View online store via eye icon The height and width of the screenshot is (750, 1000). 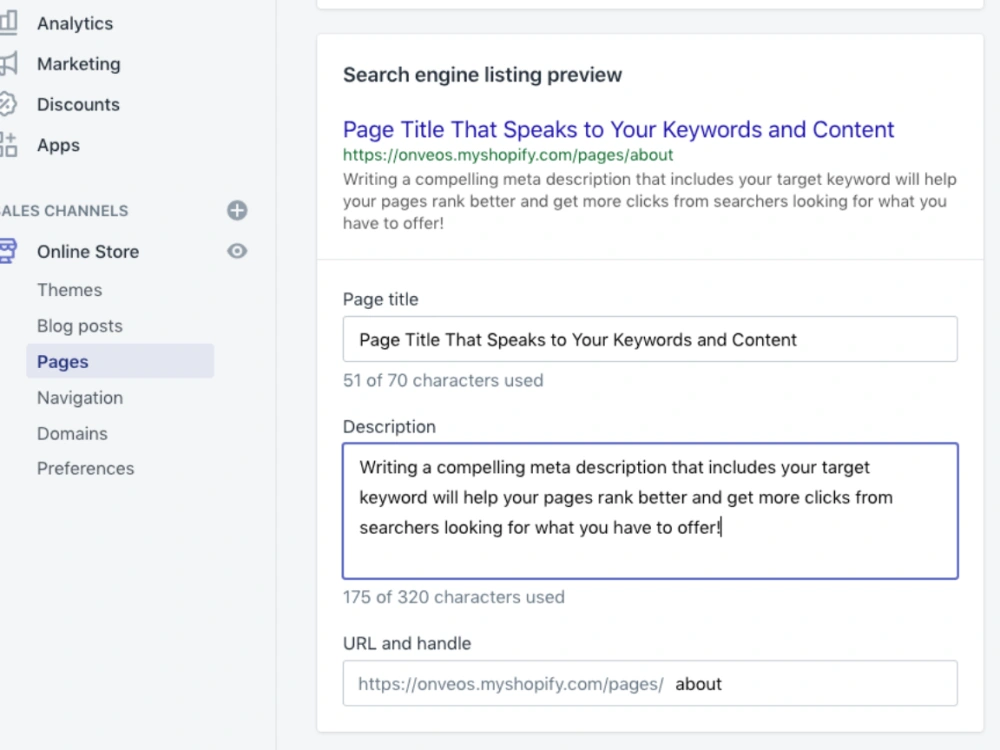click(x=237, y=251)
